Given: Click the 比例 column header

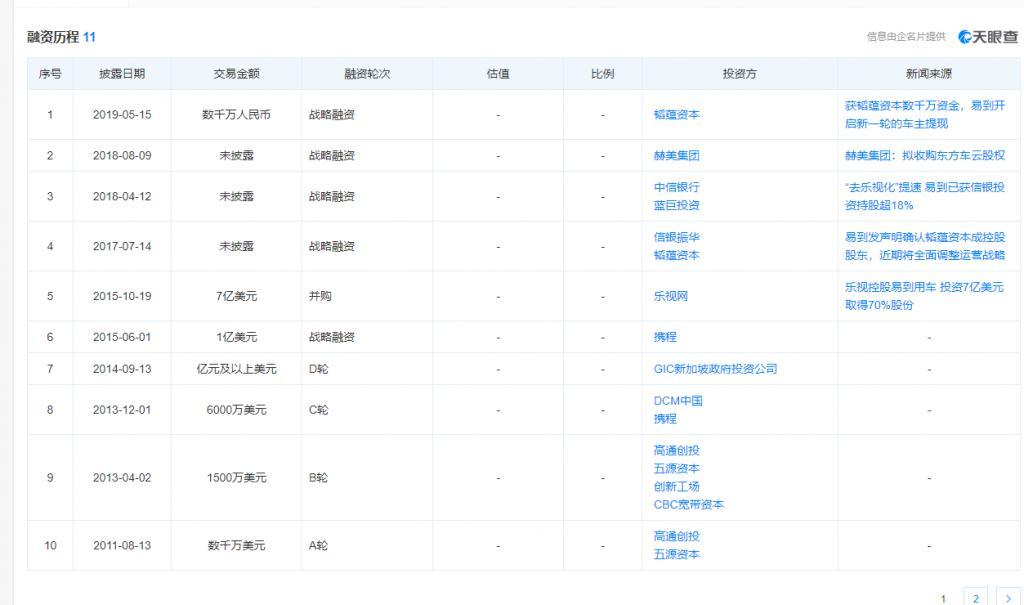Looking at the screenshot, I should tap(602, 74).
